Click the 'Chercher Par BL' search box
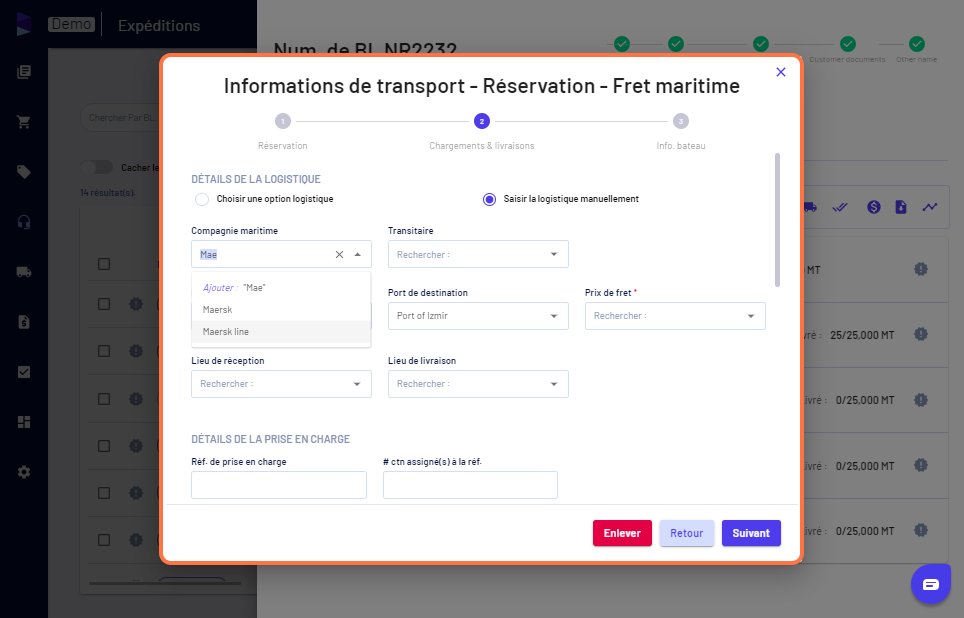964x618 pixels. (120, 117)
